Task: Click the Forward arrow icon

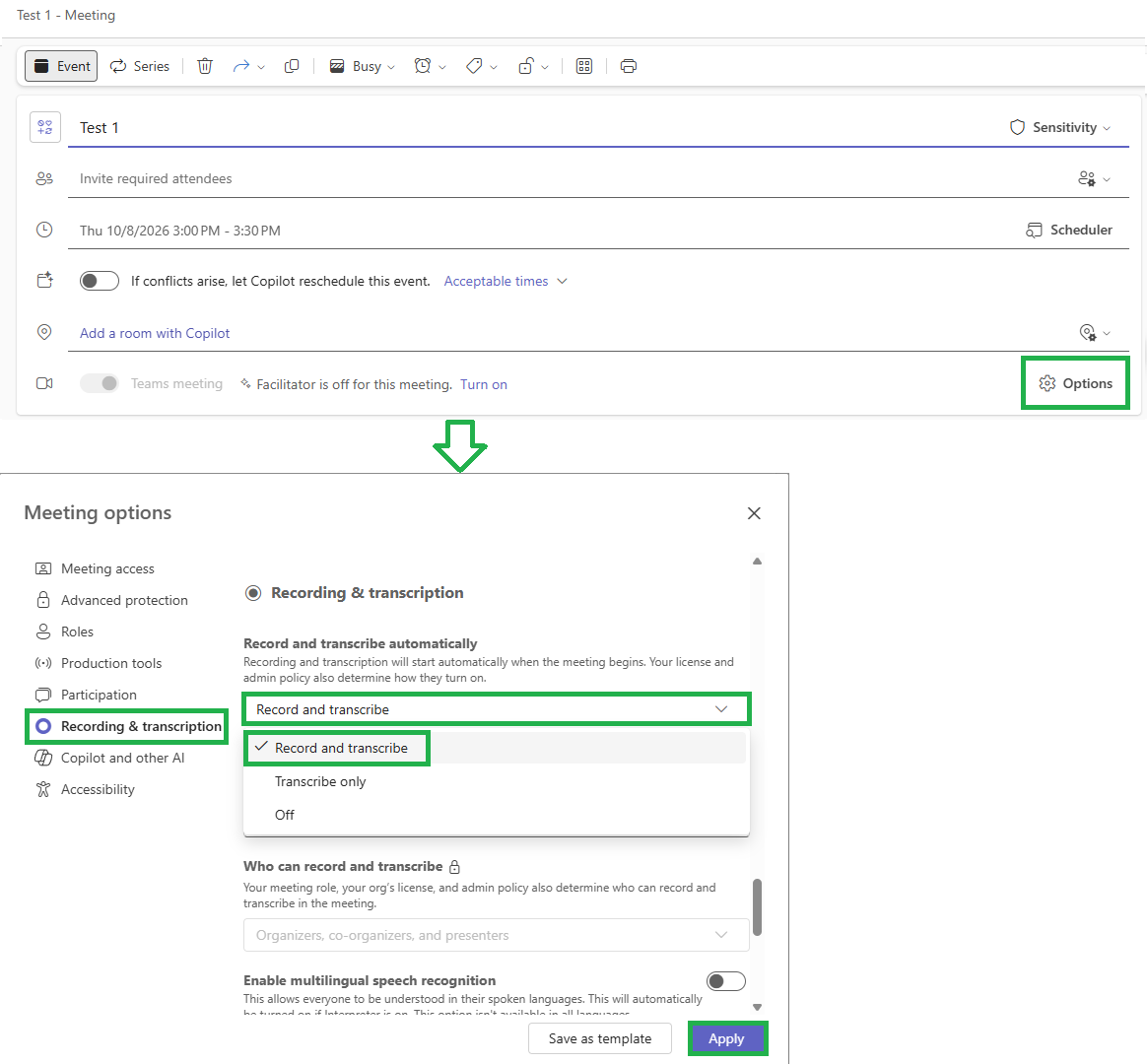Action: [240, 67]
